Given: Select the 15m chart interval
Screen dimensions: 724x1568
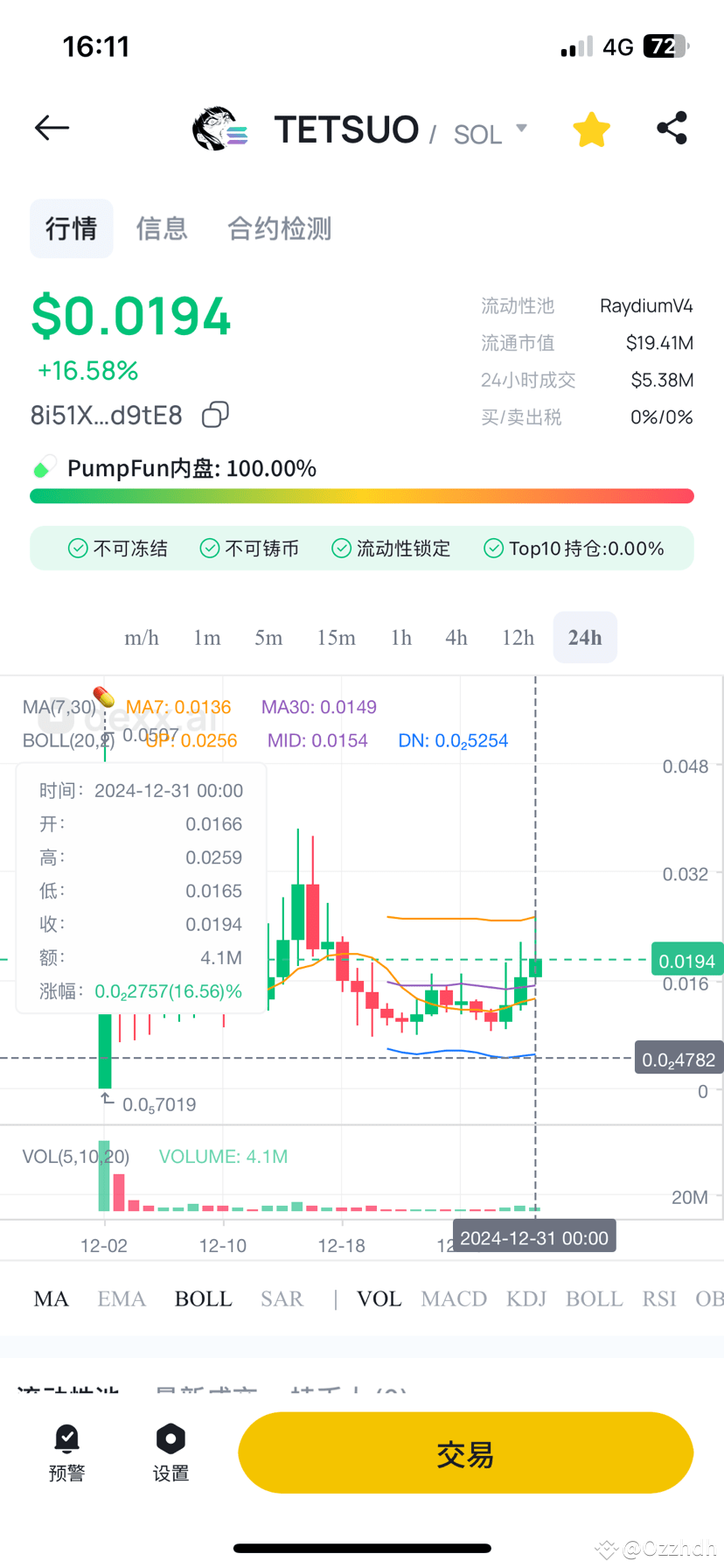Looking at the screenshot, I should 337,638.
